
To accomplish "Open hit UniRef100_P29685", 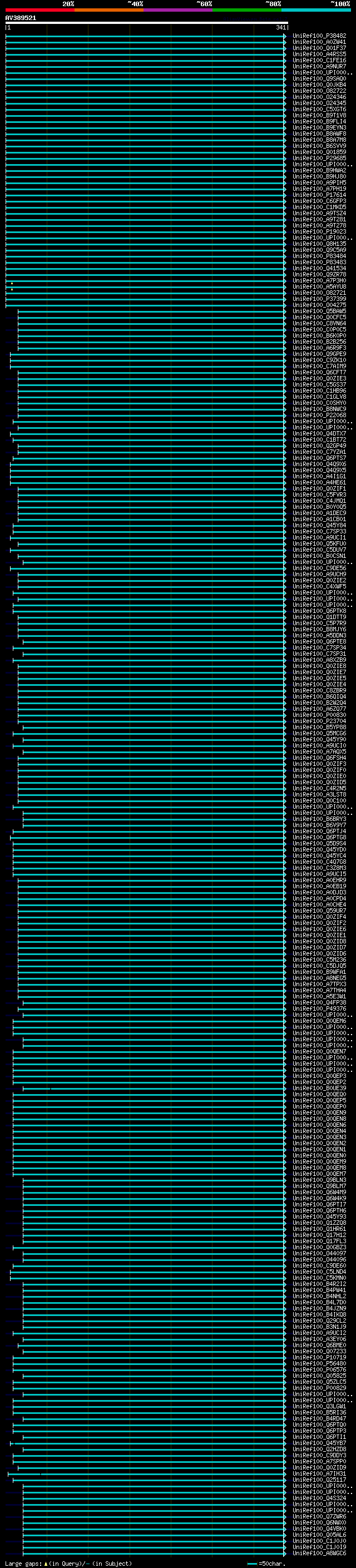I will click(x=319, y=159).
